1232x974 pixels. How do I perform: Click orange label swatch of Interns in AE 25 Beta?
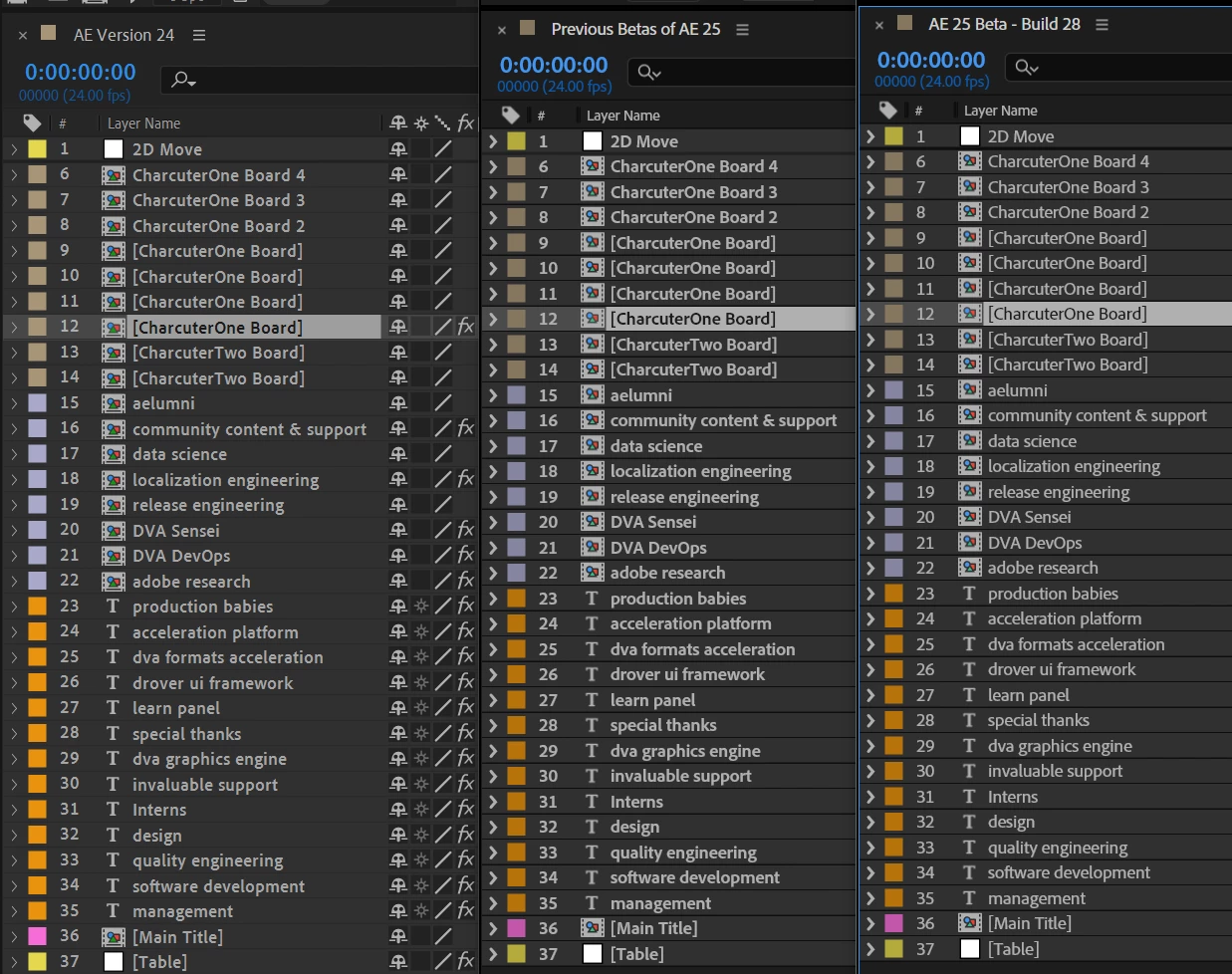(893, 796)
